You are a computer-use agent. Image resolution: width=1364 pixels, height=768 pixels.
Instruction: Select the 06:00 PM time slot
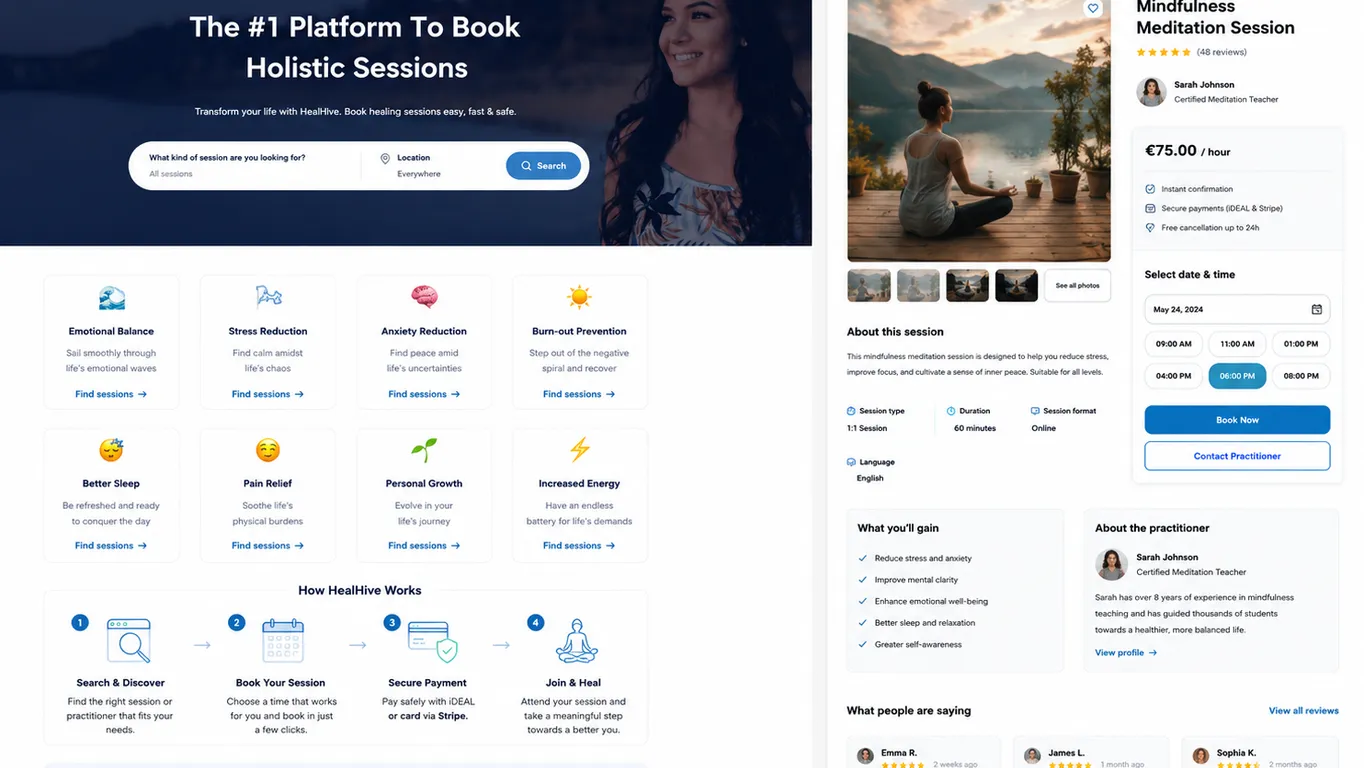click(1237, 376)
